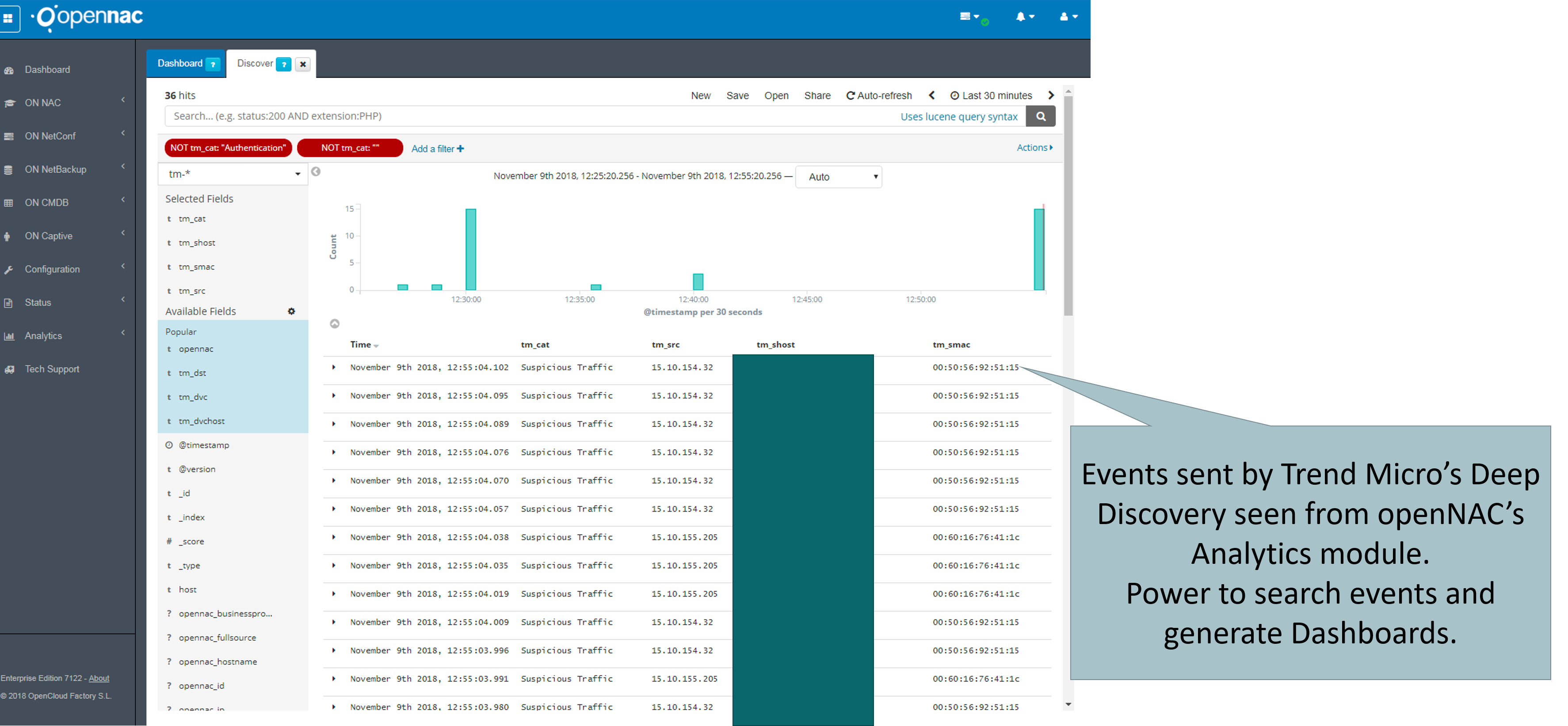Open the notifications bell icon
Screen dimensions: 1568x726
click(1025, 17)
